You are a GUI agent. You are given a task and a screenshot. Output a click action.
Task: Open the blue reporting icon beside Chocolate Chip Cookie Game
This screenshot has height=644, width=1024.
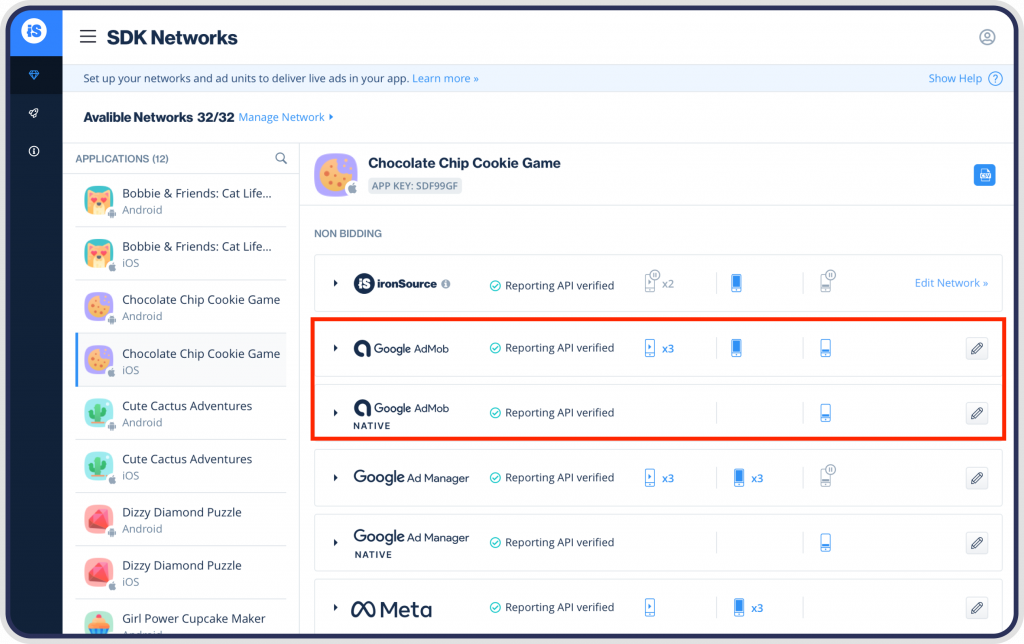[984, 174]
